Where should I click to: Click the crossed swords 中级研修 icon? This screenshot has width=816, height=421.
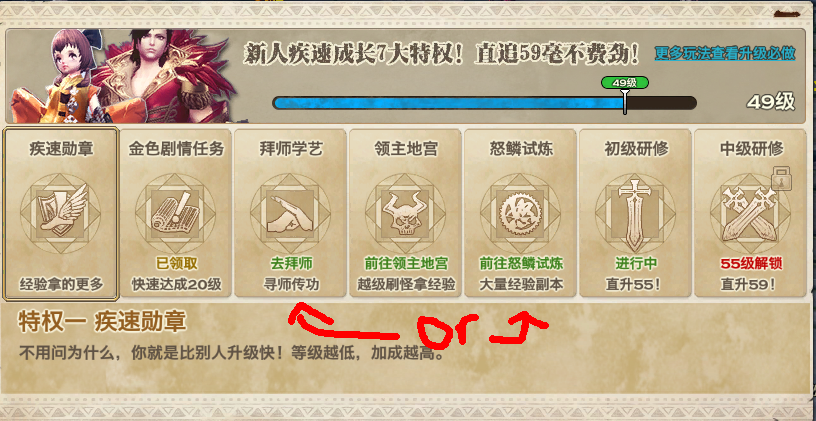pos(750,214)
